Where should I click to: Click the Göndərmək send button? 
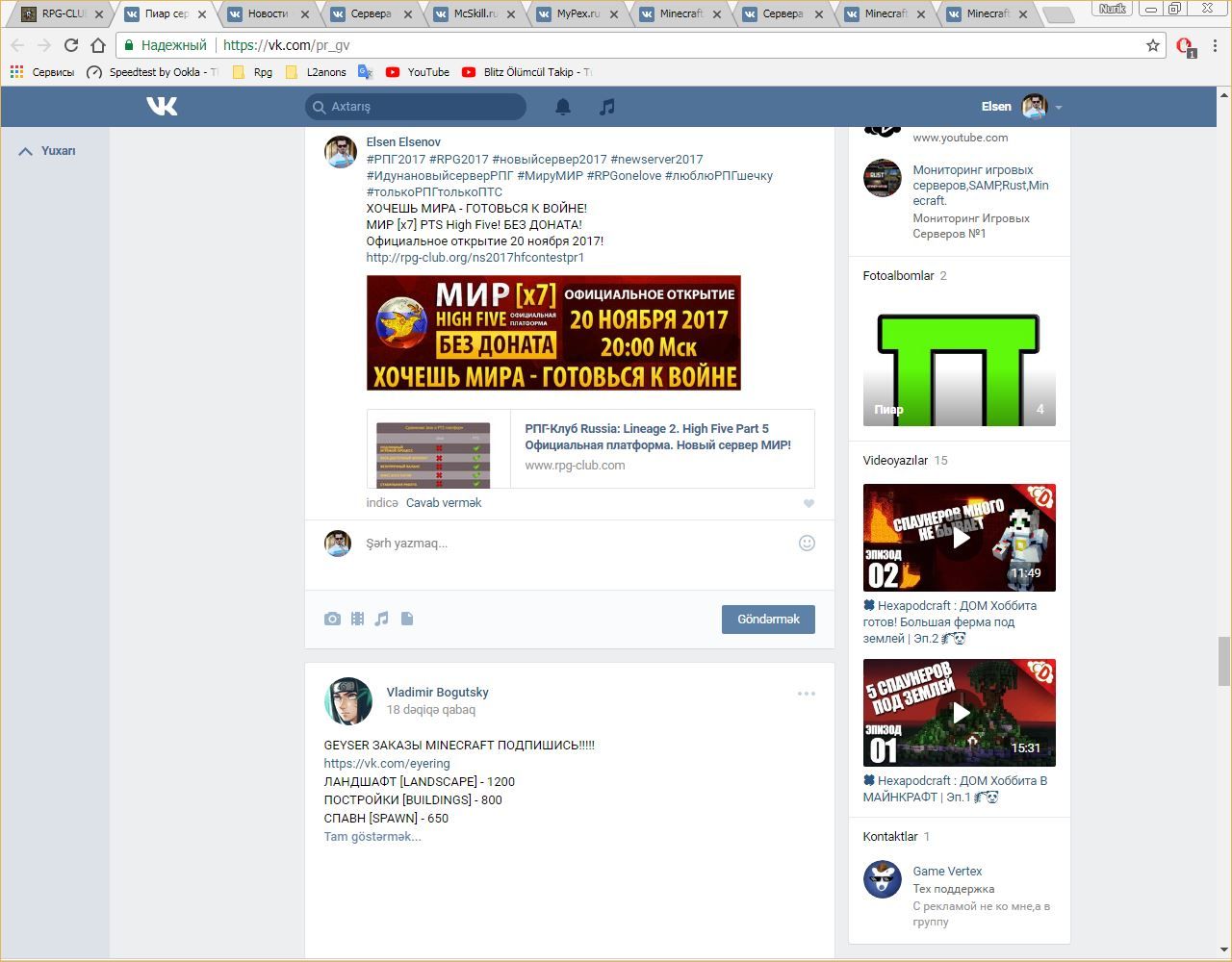[768, 620]
